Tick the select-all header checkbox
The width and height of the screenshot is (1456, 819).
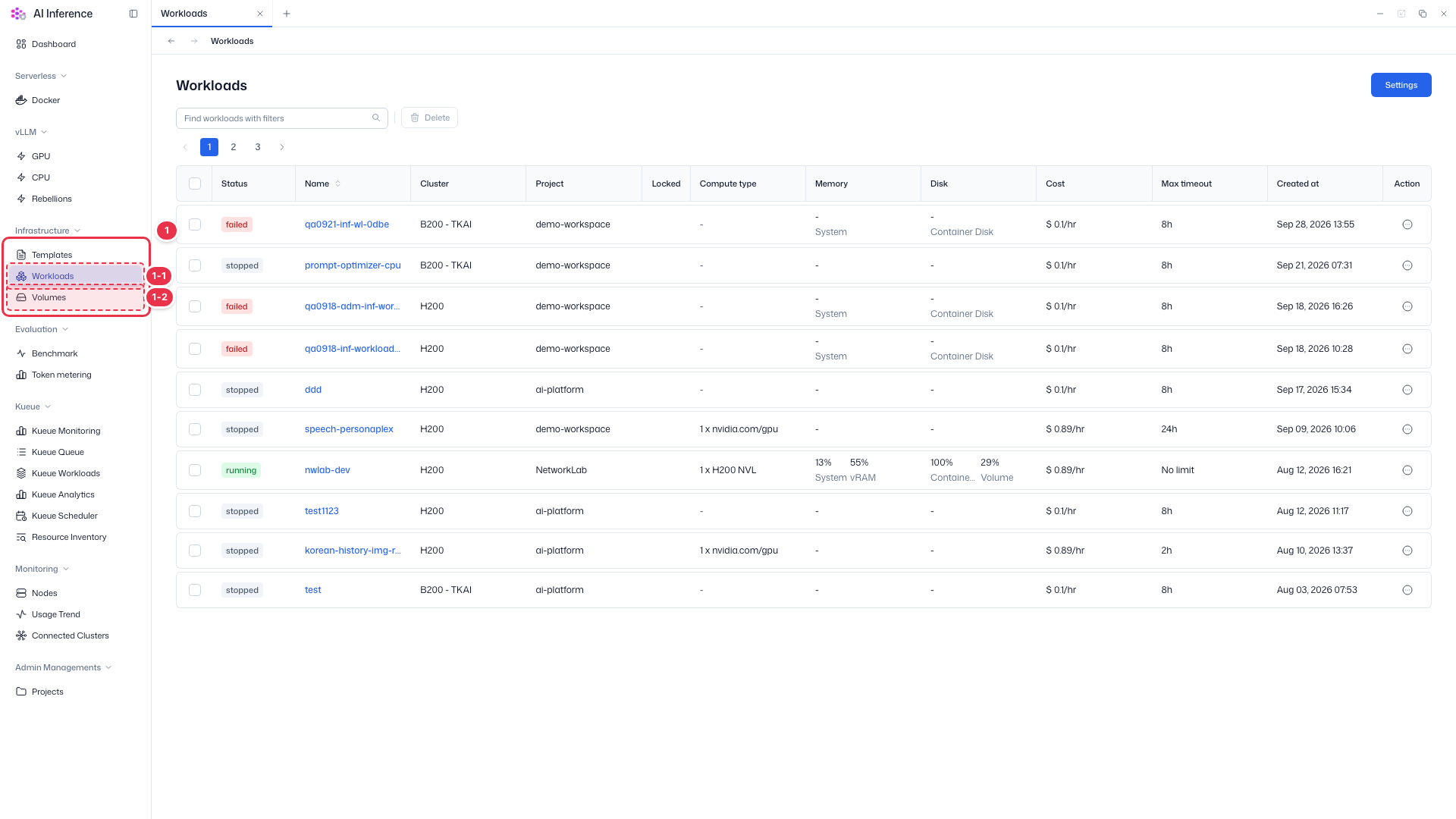click(195, 184)
